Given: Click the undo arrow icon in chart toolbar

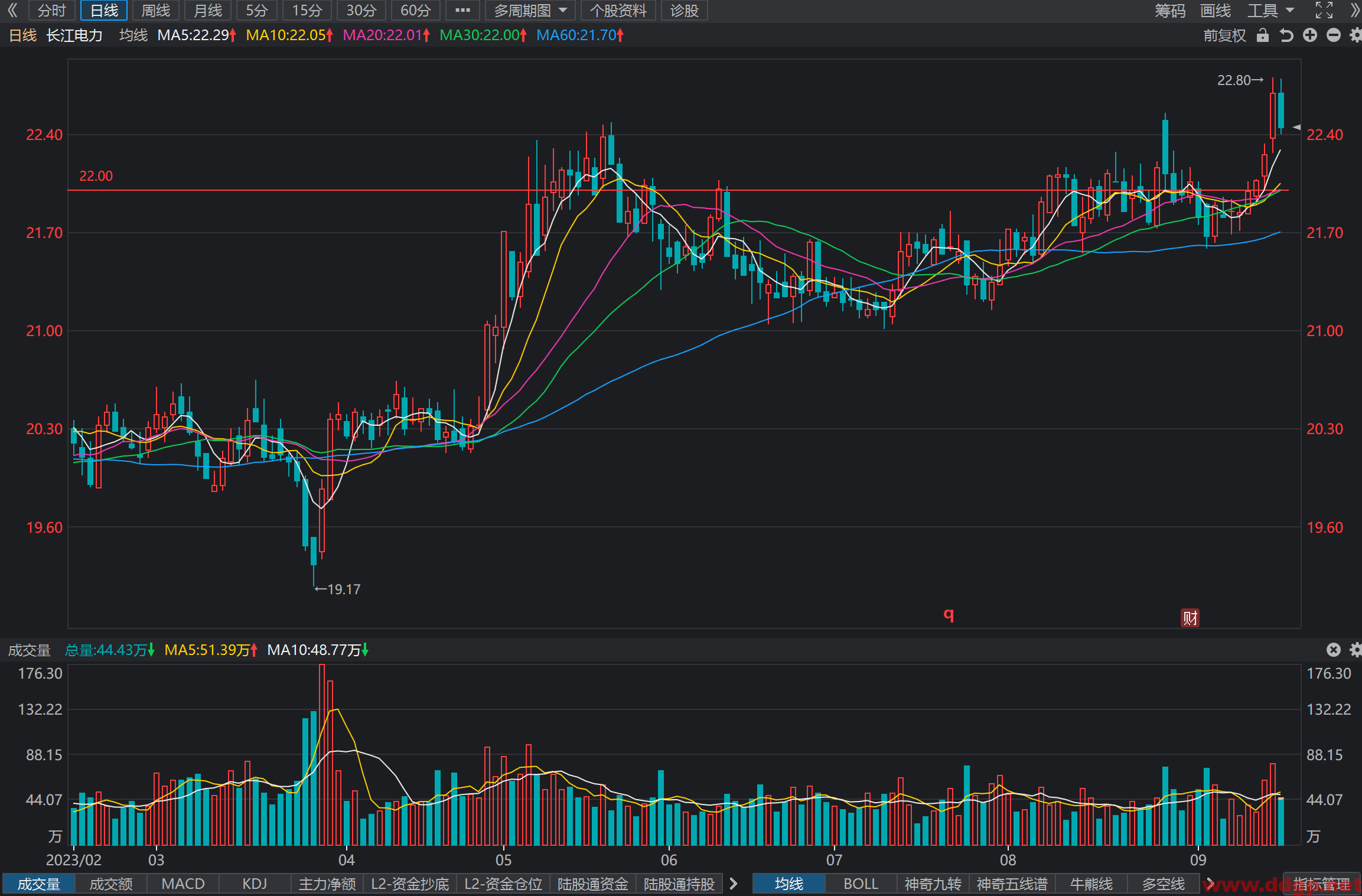Looking at the screenshot, I should pyautogui.click(x=1286, y=35).
